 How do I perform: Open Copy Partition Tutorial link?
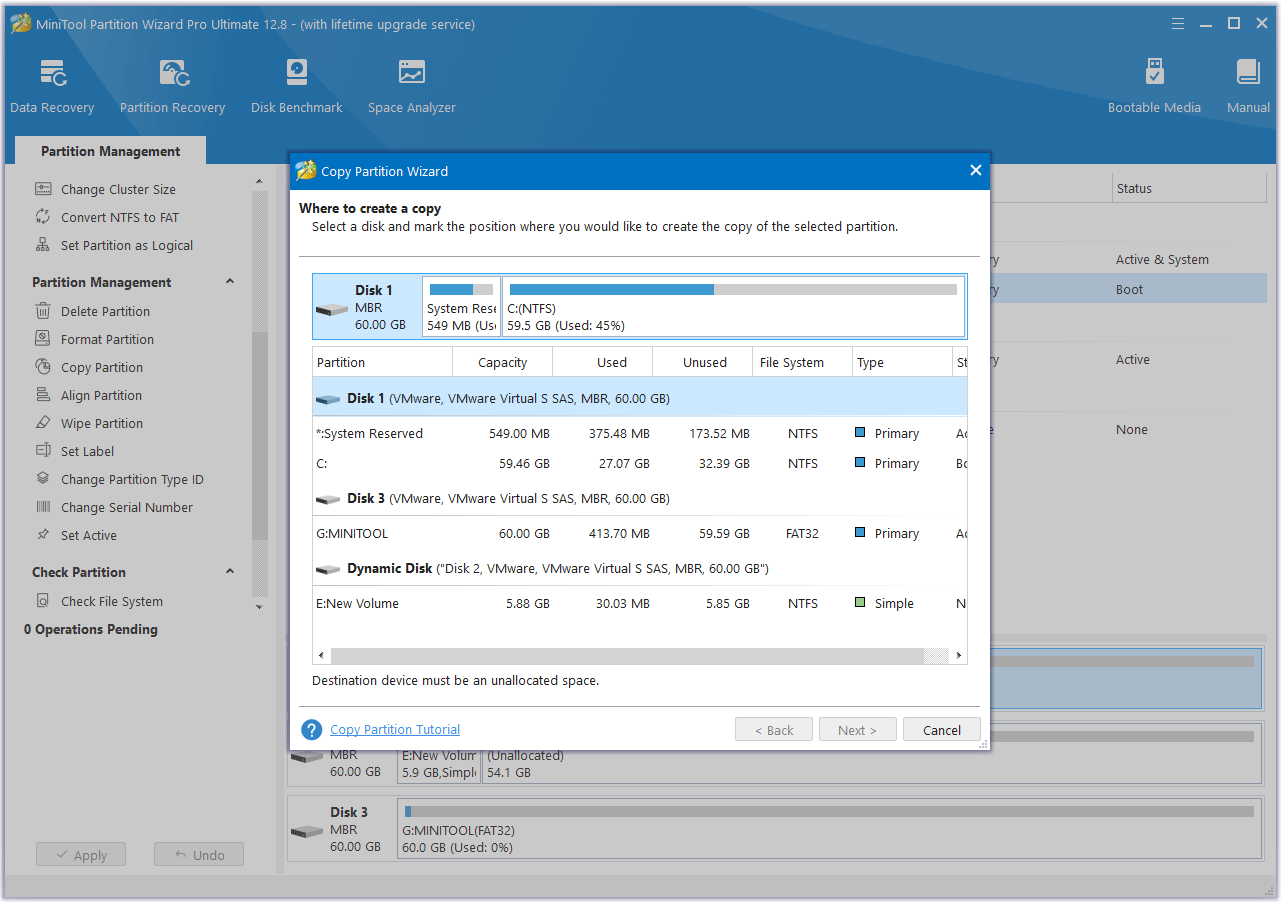click(x=395, y=730)
